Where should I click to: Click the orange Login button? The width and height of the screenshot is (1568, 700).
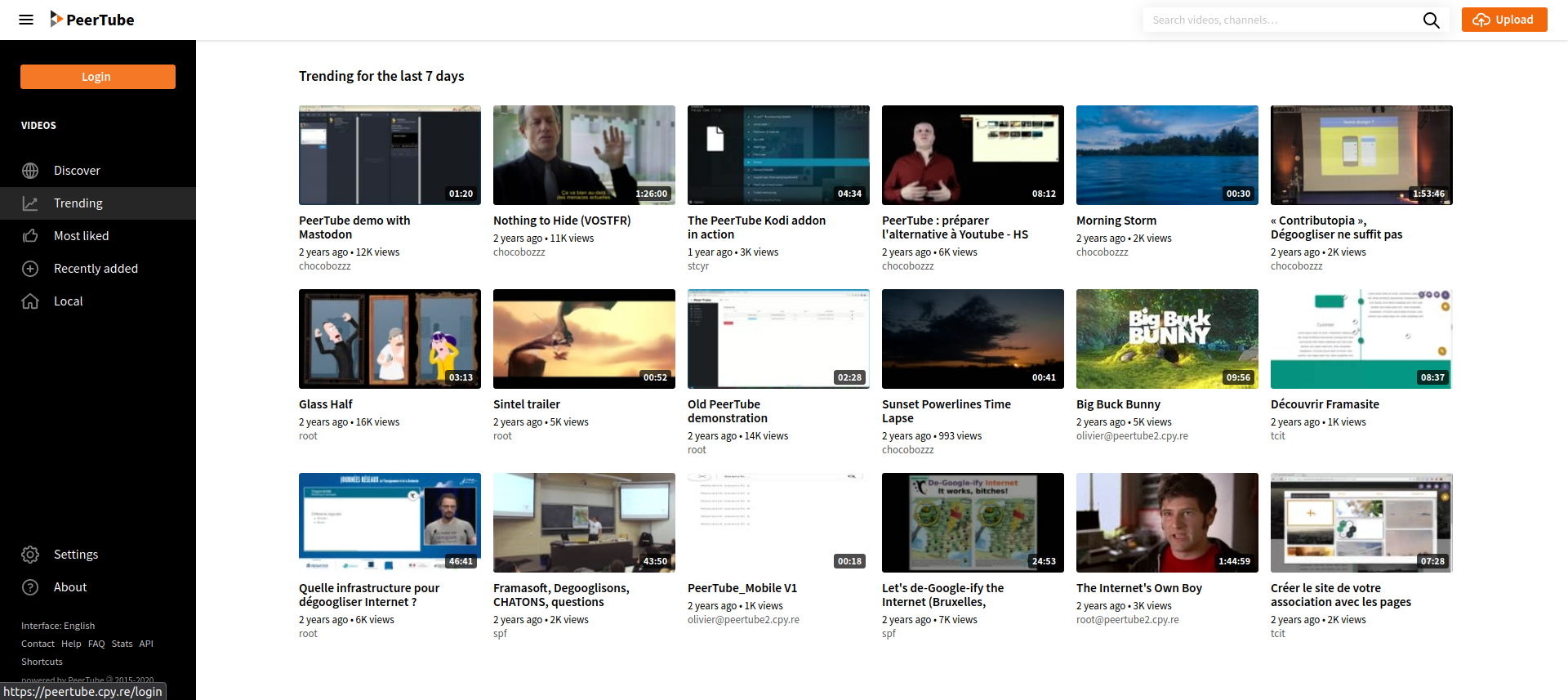point(98,77)
